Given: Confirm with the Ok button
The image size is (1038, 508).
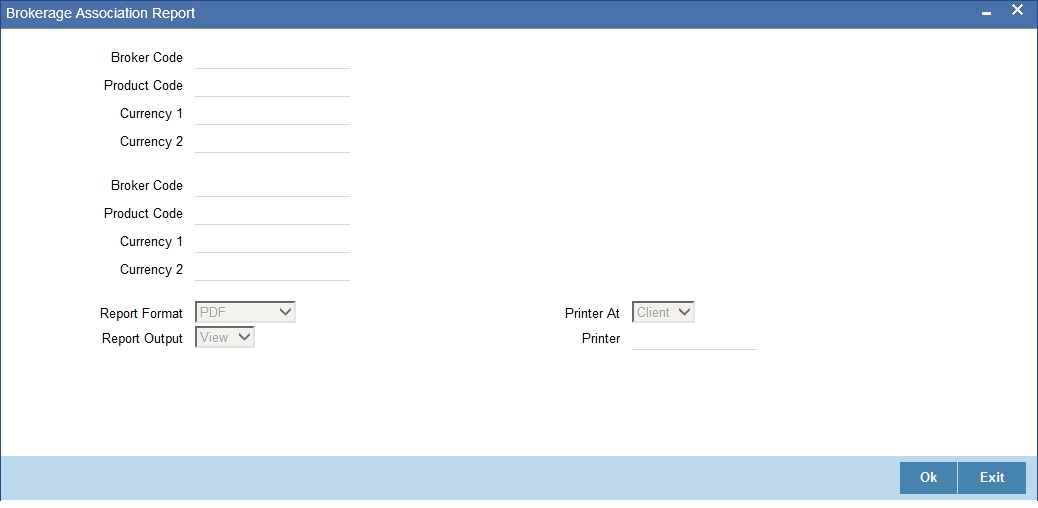Looking at the screenshot, I should point(928,478).
